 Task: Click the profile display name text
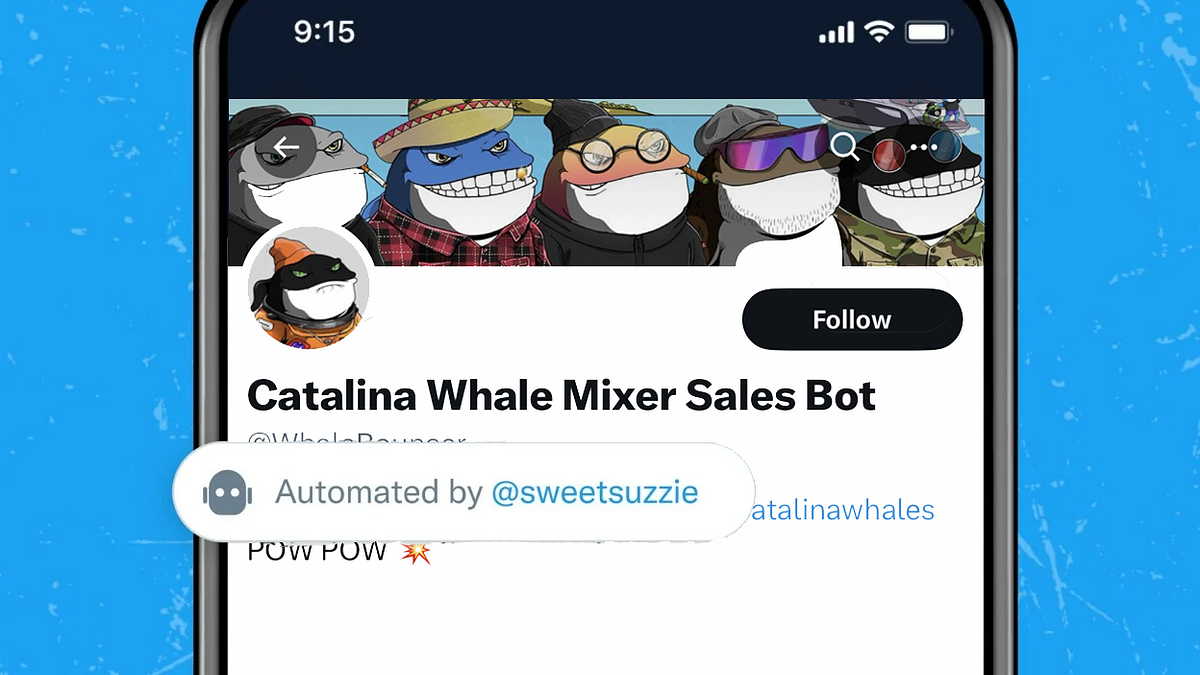click(561, 395)
